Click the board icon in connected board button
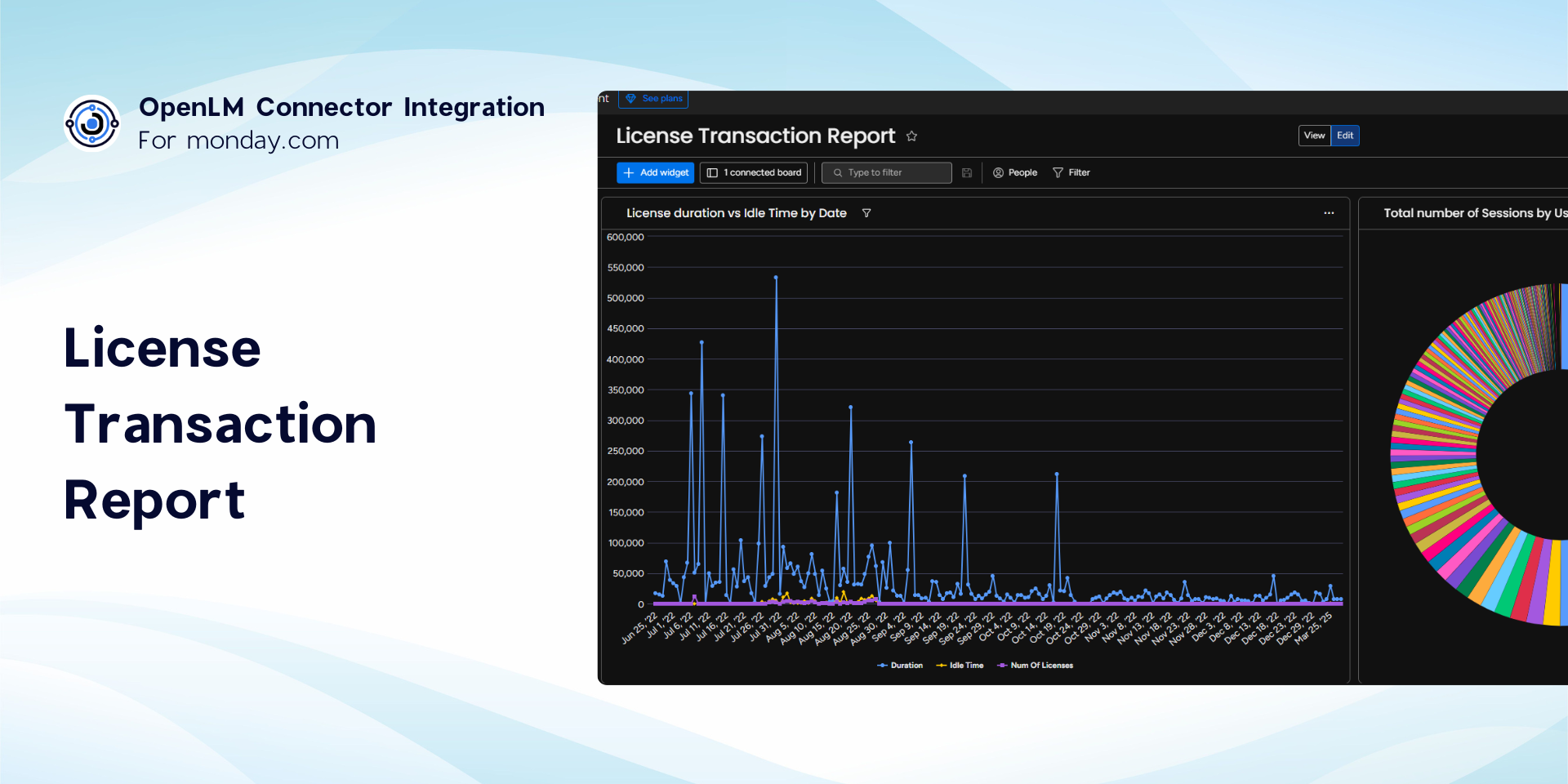1568x784 pixels. coord(712,173)
